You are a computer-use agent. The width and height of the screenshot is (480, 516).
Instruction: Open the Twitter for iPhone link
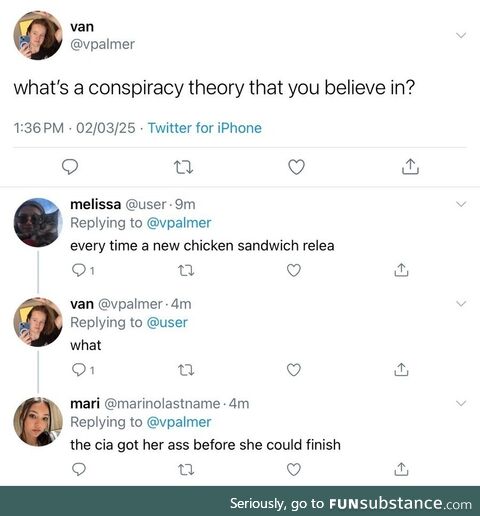click(205, 128)
